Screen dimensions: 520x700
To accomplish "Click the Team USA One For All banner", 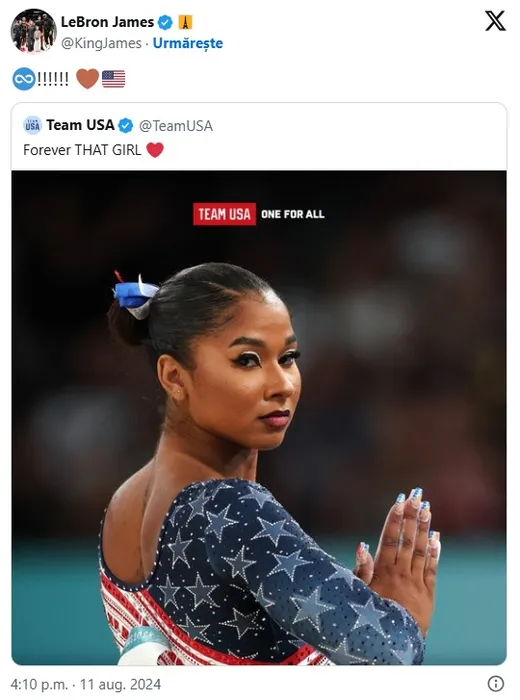I will [x=259, y=214].
